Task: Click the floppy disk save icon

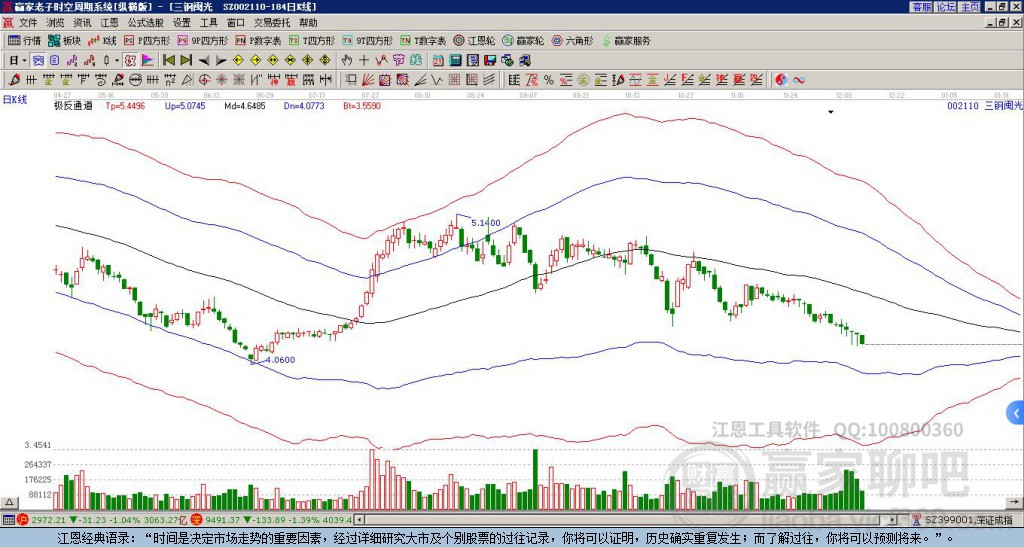Action: [x=490, y=61]
